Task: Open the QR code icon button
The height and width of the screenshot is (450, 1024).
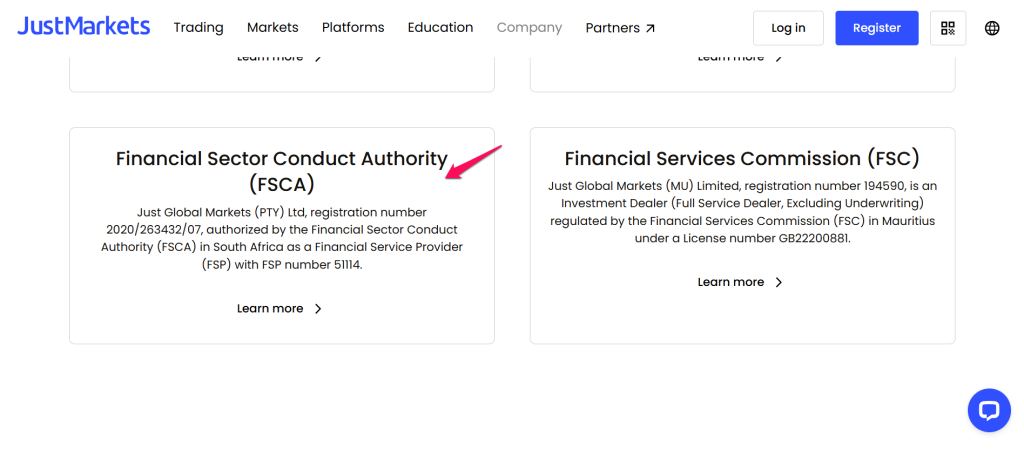Action: pyautogui.click(x=947, y=28)
